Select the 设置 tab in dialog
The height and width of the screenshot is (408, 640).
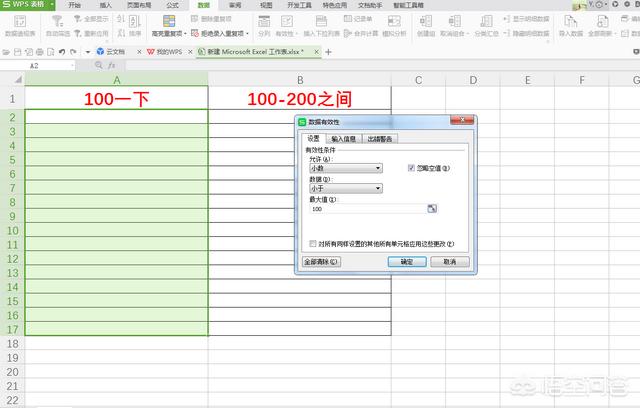[x=313, y=138]
